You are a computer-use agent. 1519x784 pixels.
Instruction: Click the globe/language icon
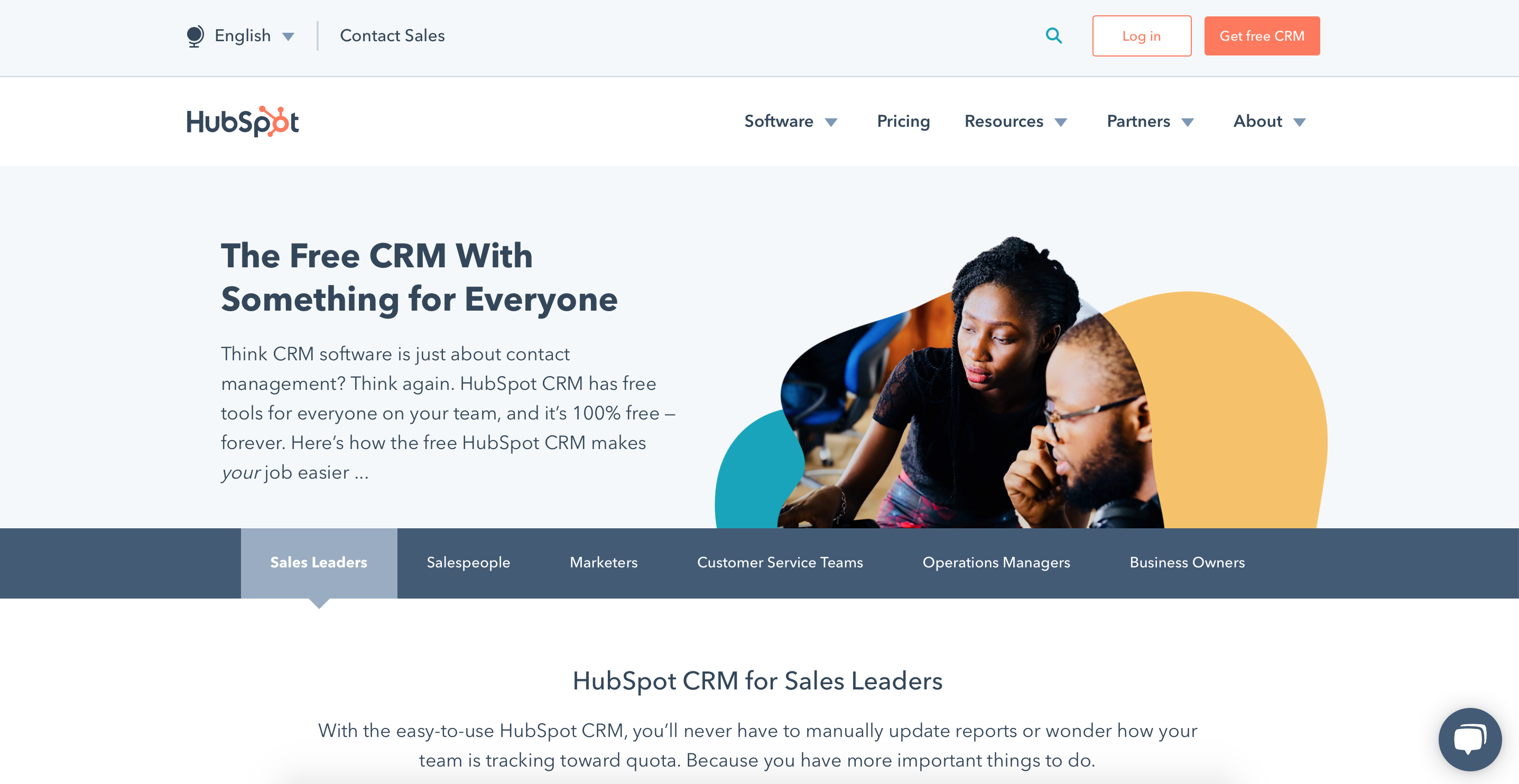tap(196, 36)
